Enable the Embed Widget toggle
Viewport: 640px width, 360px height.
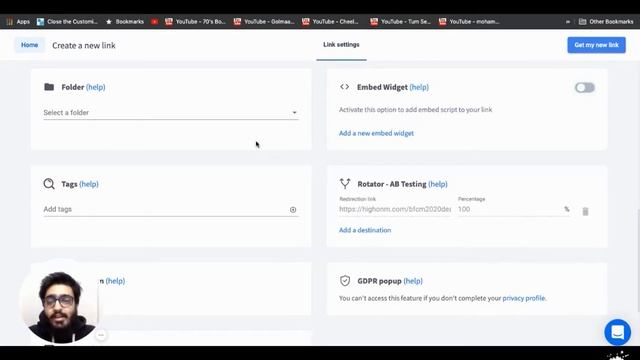tap(584, 87)
